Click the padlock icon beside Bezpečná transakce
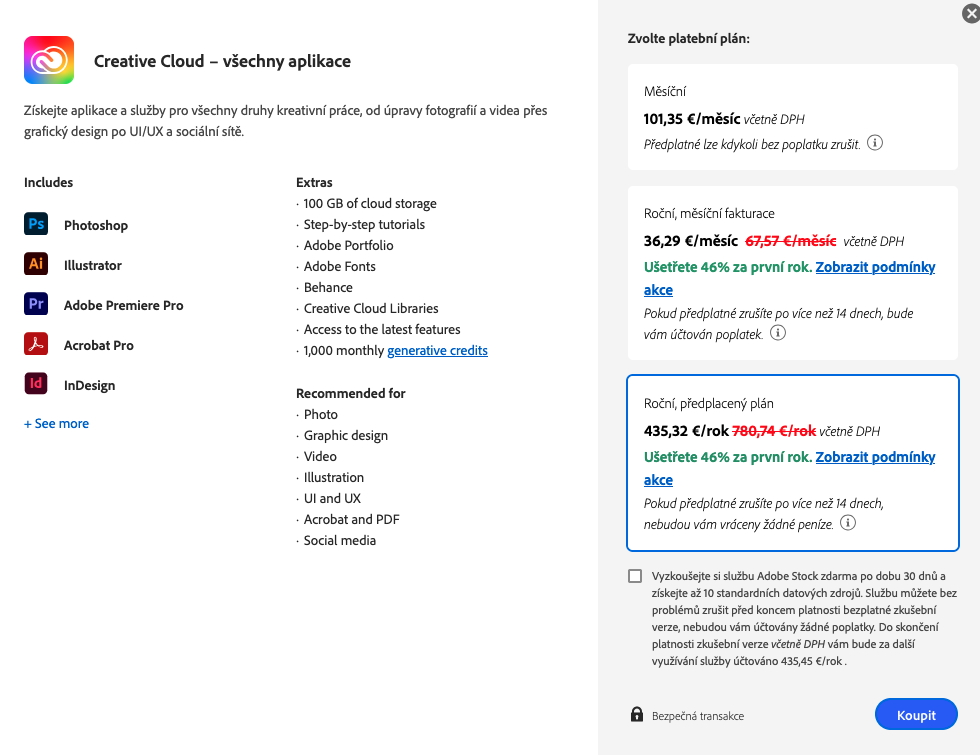This screenshot has width=980, height=755. (x=636, y=714)
